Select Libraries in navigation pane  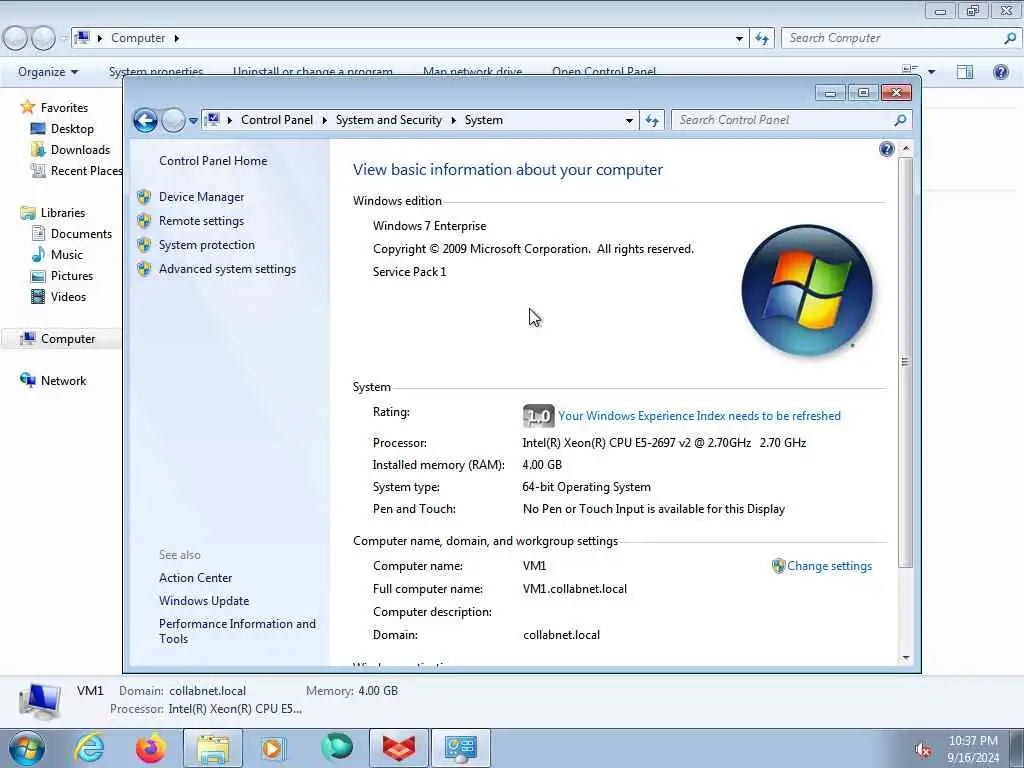pos(63,213)
